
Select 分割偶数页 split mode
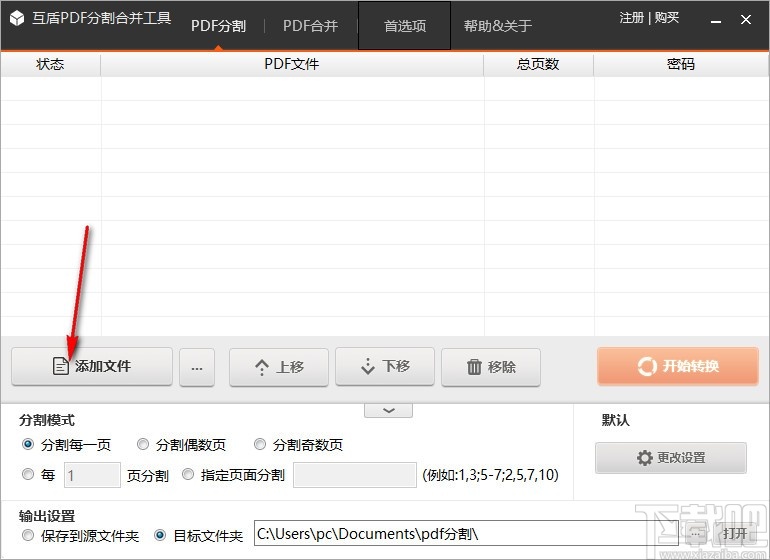tap(143, 445)
